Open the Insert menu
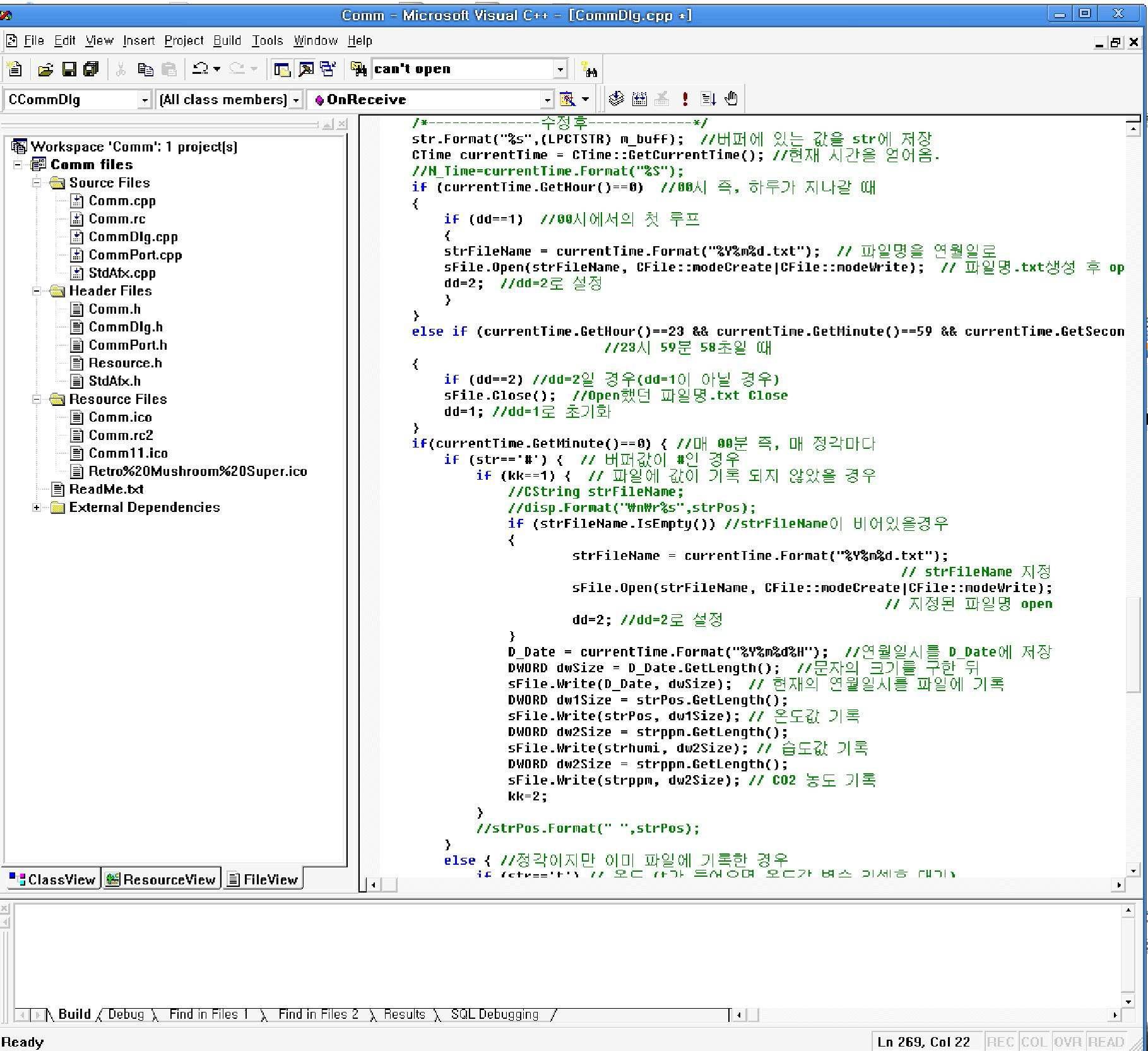 tap(139, 41)
